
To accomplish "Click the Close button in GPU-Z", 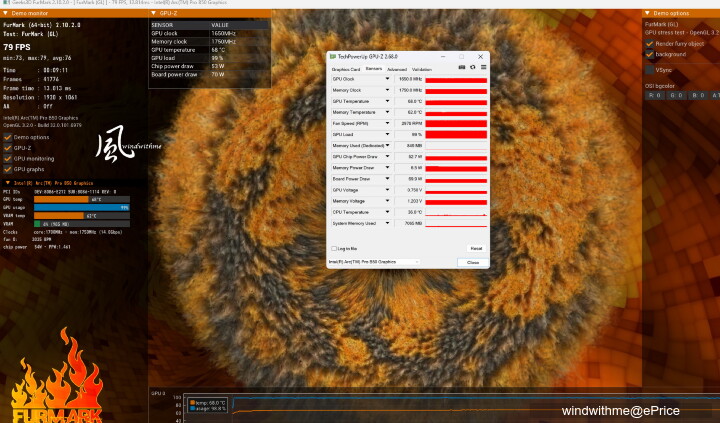I will pyautogui.click(x=472, y=262).
